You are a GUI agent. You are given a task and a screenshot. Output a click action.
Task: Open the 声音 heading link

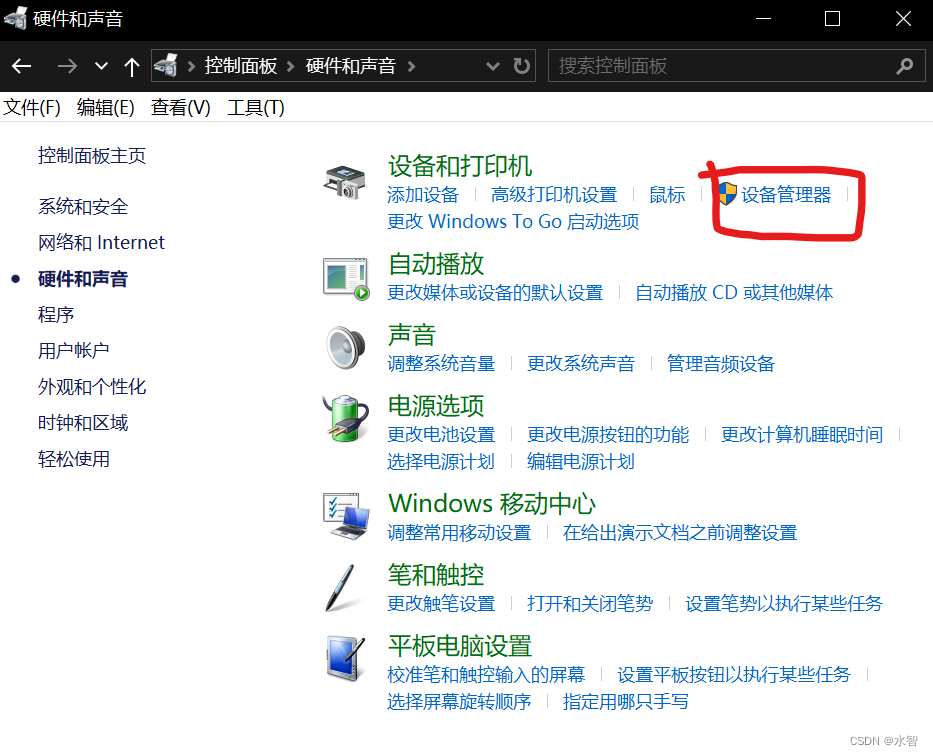coord(412,334)
